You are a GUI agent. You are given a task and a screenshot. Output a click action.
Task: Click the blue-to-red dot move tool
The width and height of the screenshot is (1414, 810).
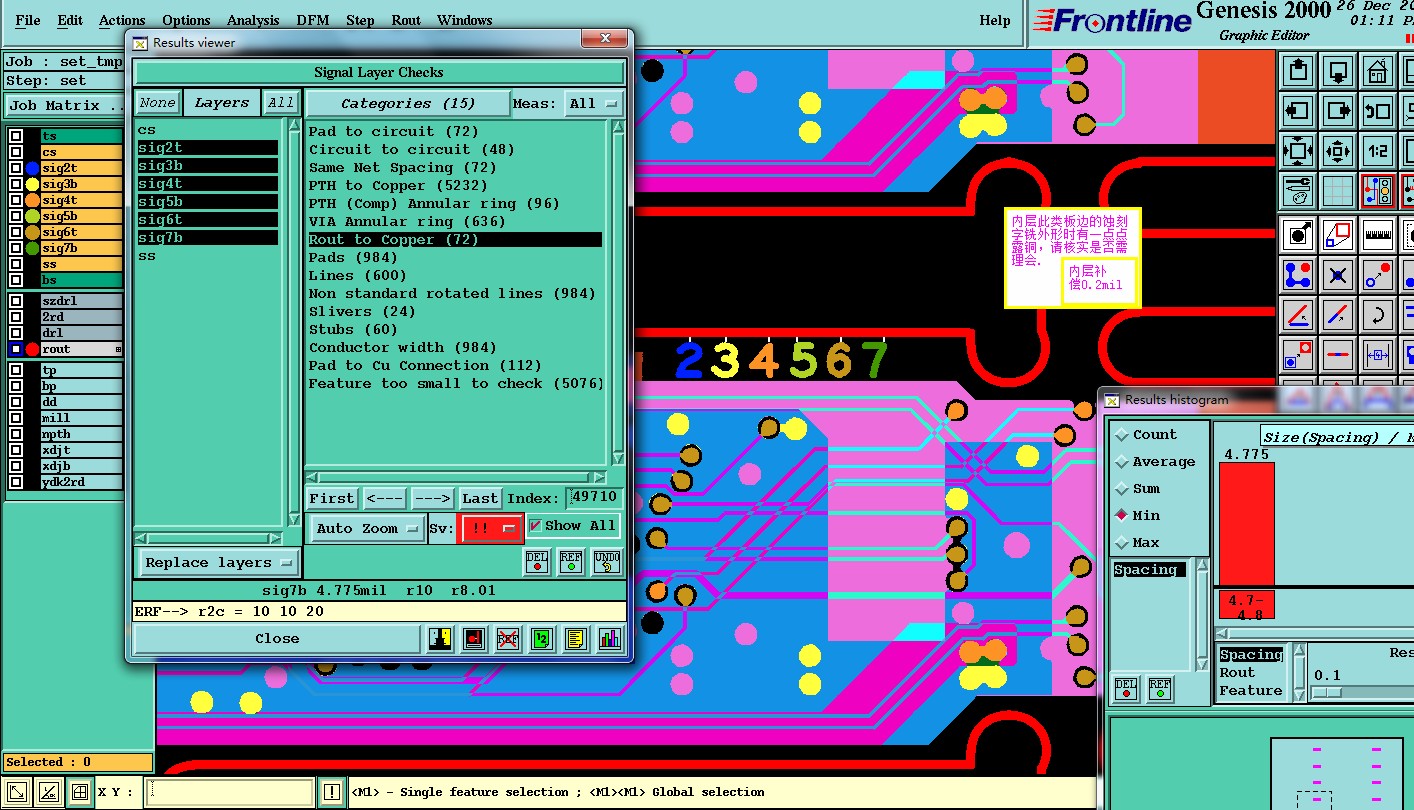(x=1378, y=275)
